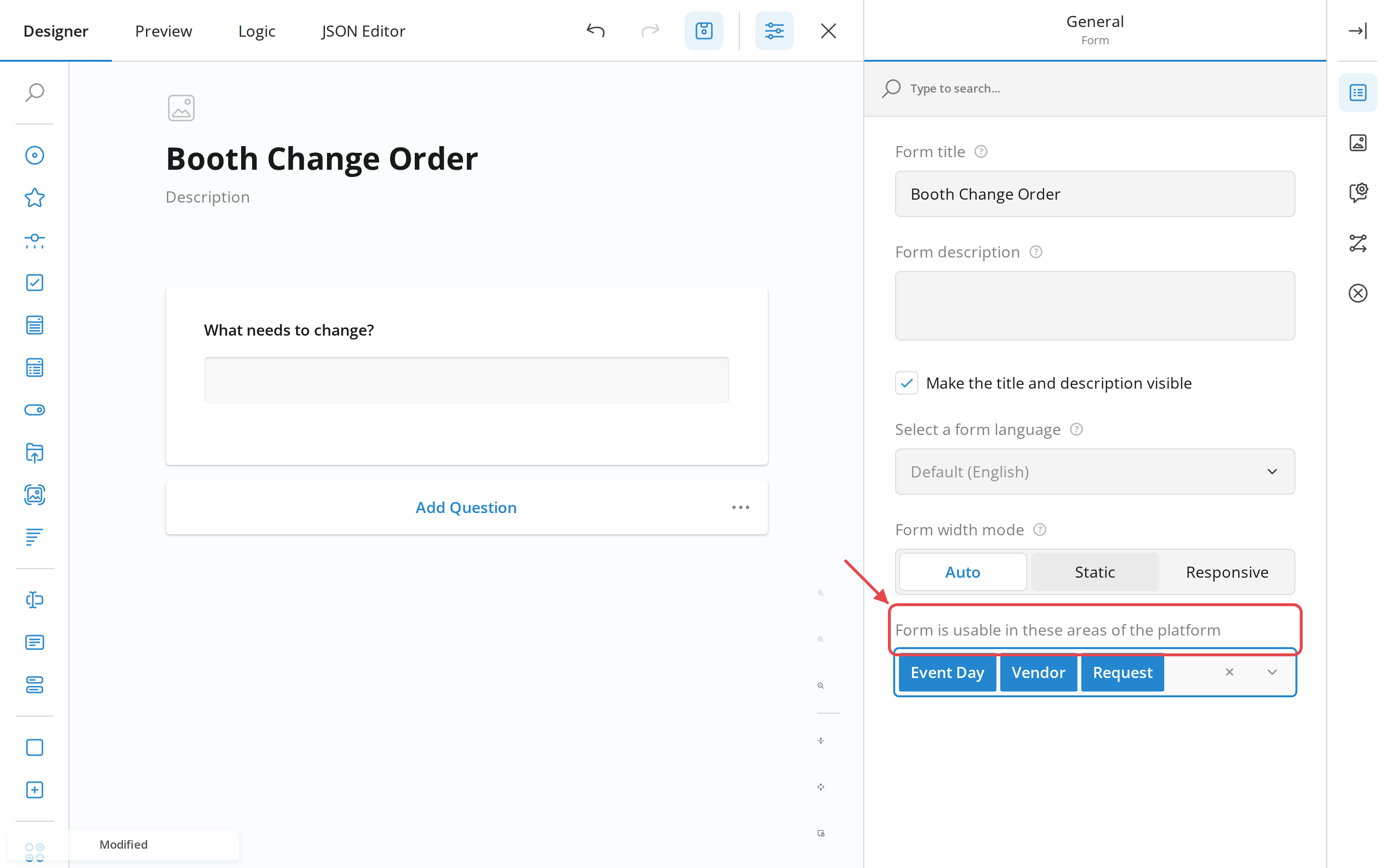Select Static form width mode
Image resolution: width=1389 pixels, height=868 pixels.
(x=1094, y=572)
